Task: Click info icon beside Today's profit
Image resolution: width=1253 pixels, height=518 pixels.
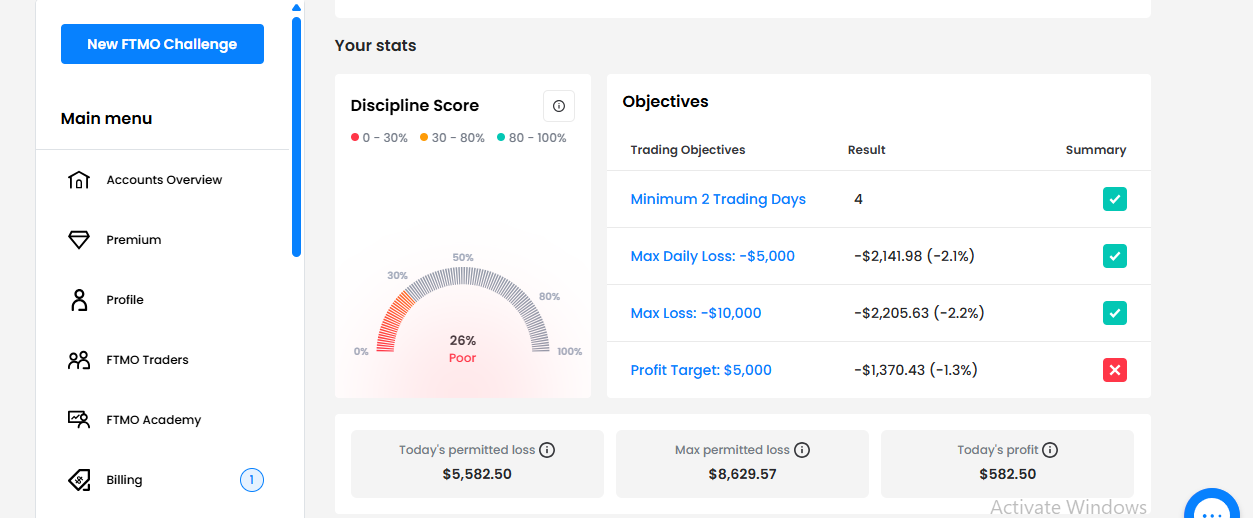Action: pyautogui.click(x=1050, y=450)
